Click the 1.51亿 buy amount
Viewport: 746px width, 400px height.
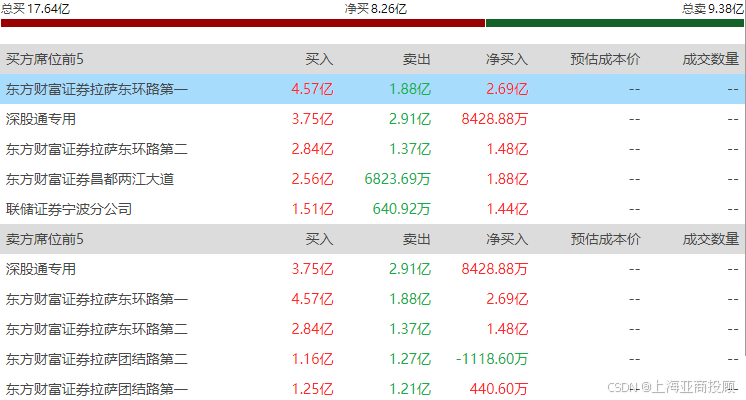312,209
